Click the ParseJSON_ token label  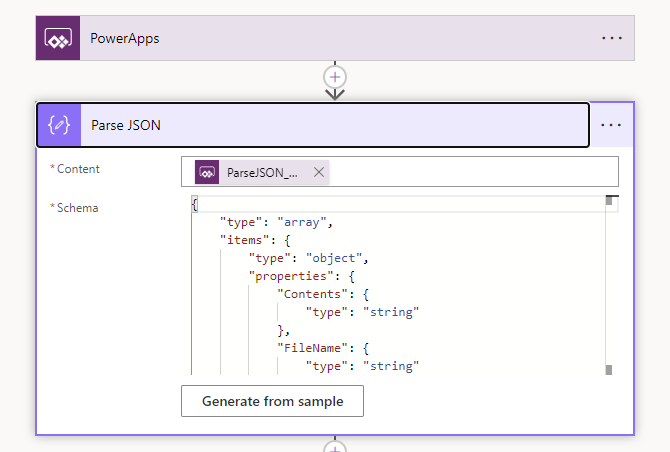(x=262, y=173)
